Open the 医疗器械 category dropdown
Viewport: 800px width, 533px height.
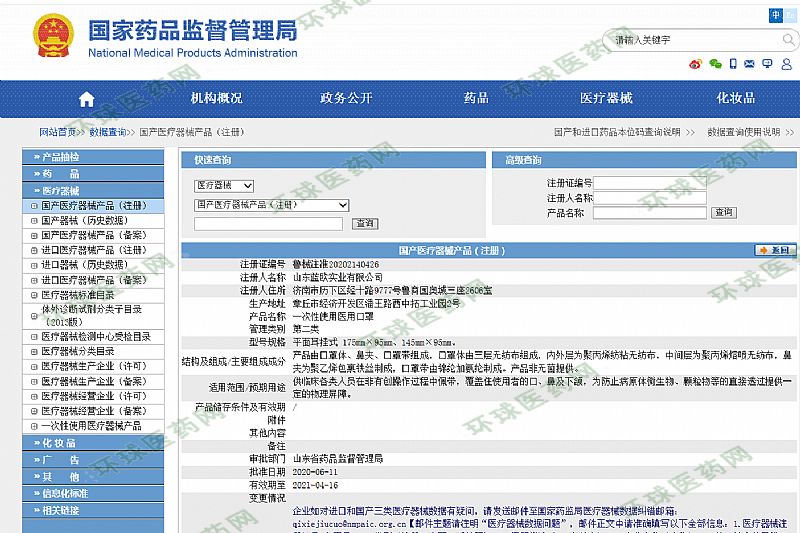click(x=224, y=186)
